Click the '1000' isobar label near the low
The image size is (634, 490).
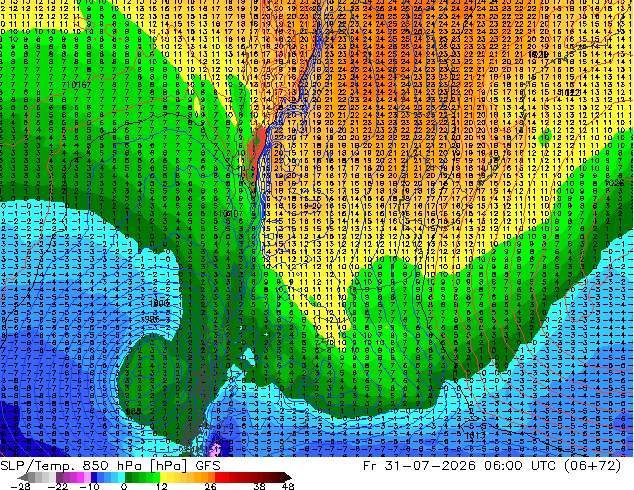point(159,303)
